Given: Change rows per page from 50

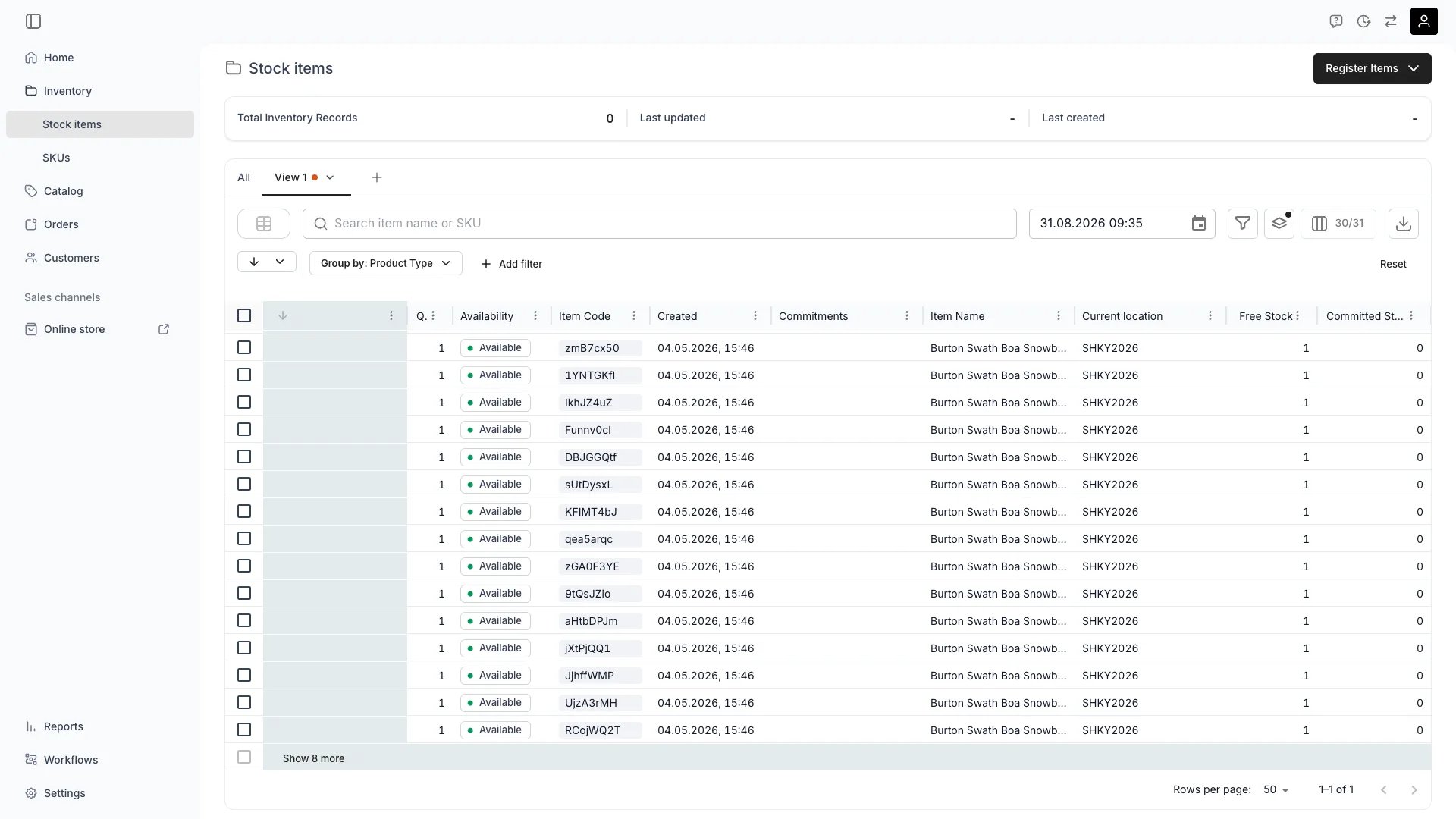Looking at the screenshot, I should pos(1276,789).
